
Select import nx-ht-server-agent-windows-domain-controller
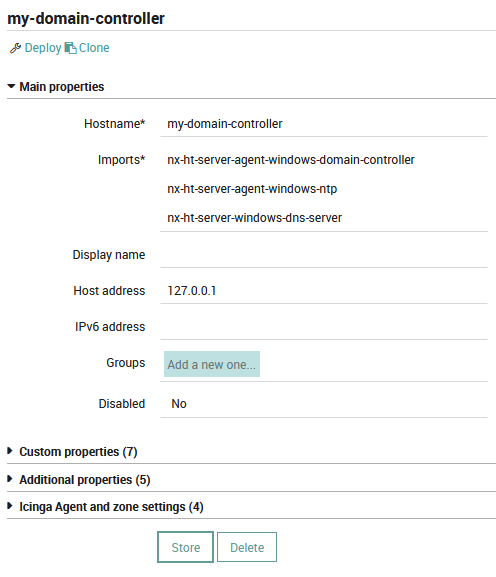pos(291,160)
